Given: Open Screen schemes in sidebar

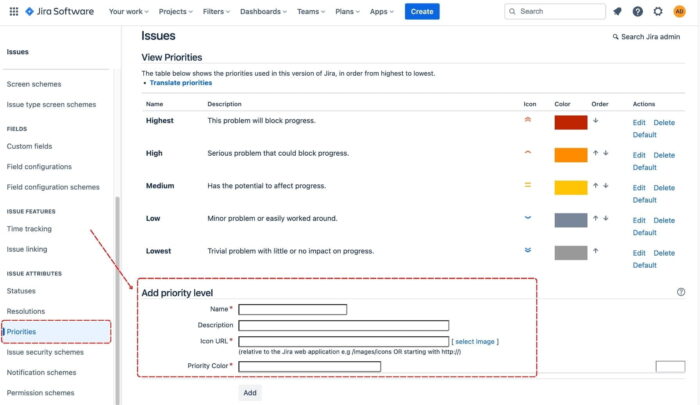Looking at the screenshot, I should (x=34, y=84).
